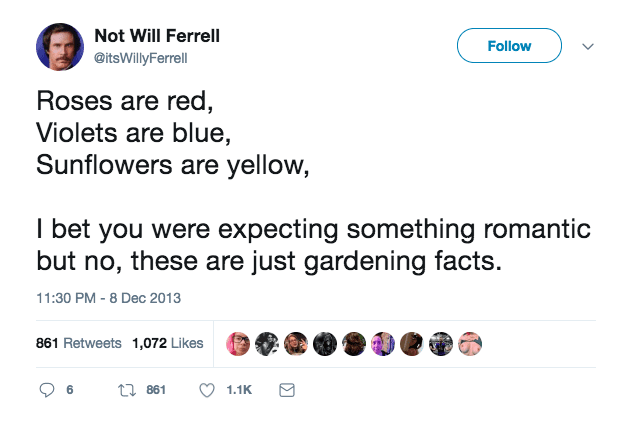Image resolution: width=634 pixels, height=427 pixels.
Task: Select the third liker avatar
Action: point(296,344)
